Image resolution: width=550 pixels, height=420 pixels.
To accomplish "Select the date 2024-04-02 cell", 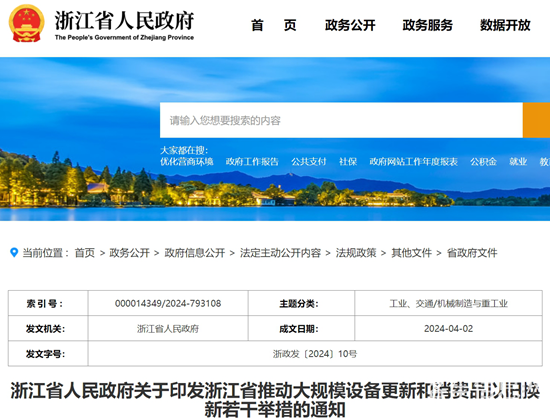I will pyautogui.click(x=448, y=328).
